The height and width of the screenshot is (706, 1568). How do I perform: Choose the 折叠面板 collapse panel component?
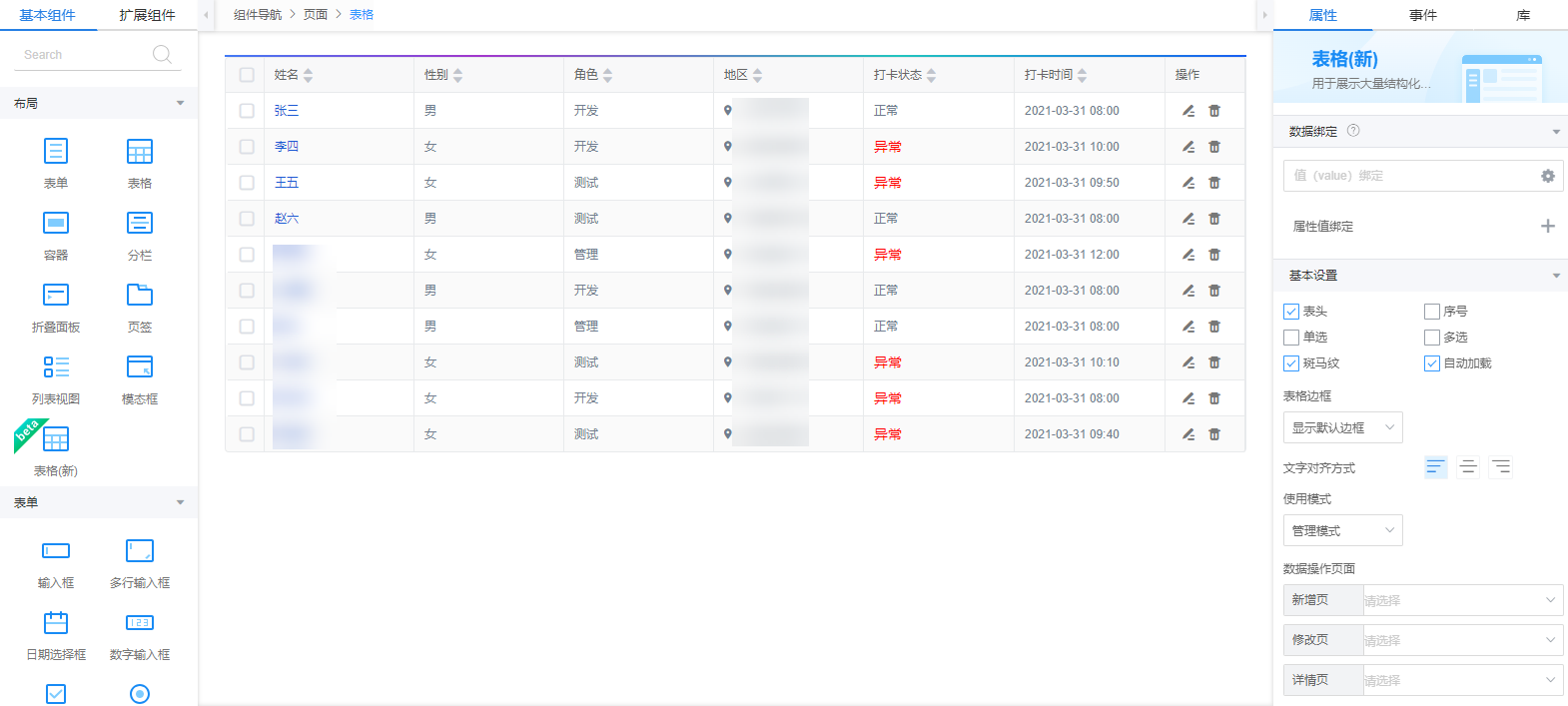point(56,296)
